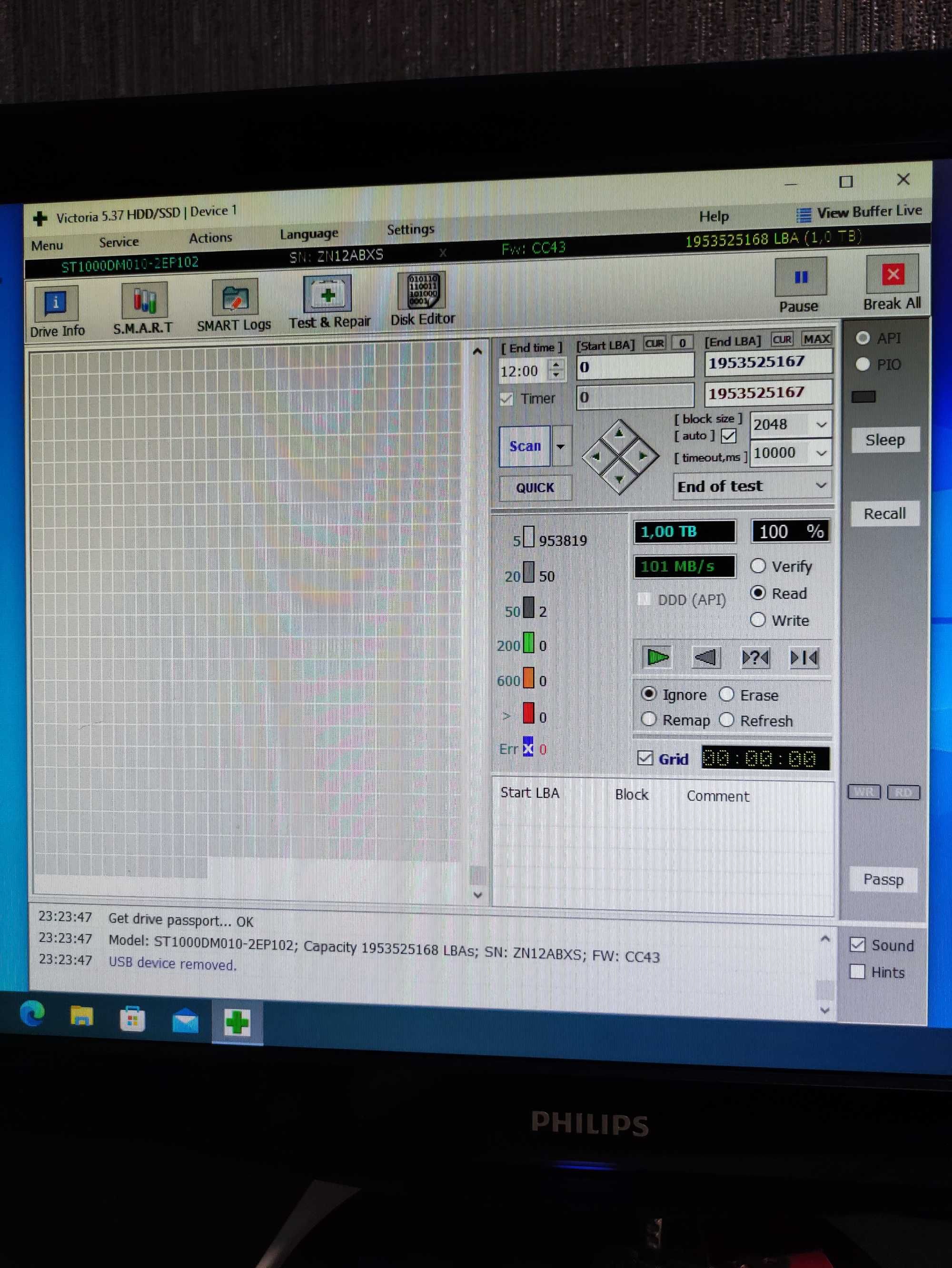Click the butterfly scan mode button
Image resolution: width=952 pixels, height=1268 pixels.
803,657
